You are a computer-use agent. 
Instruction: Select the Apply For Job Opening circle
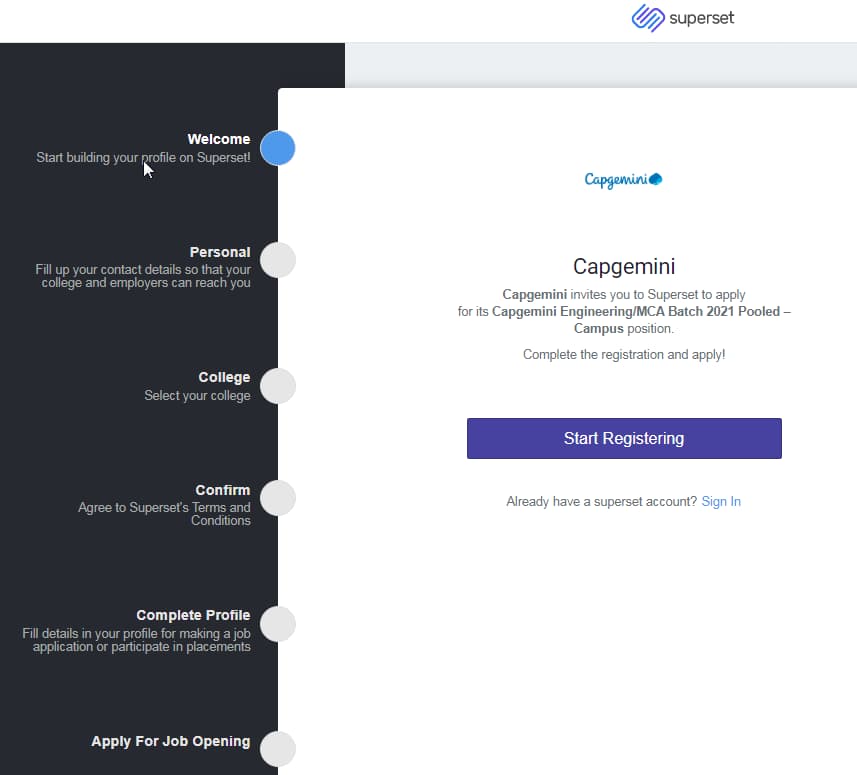click(x=278, y=749)
